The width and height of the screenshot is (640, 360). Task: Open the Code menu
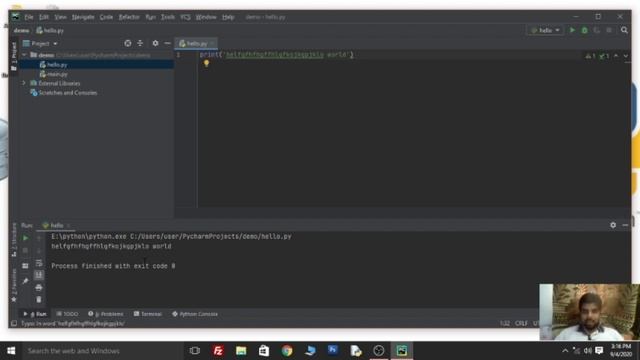pos(106,17)
